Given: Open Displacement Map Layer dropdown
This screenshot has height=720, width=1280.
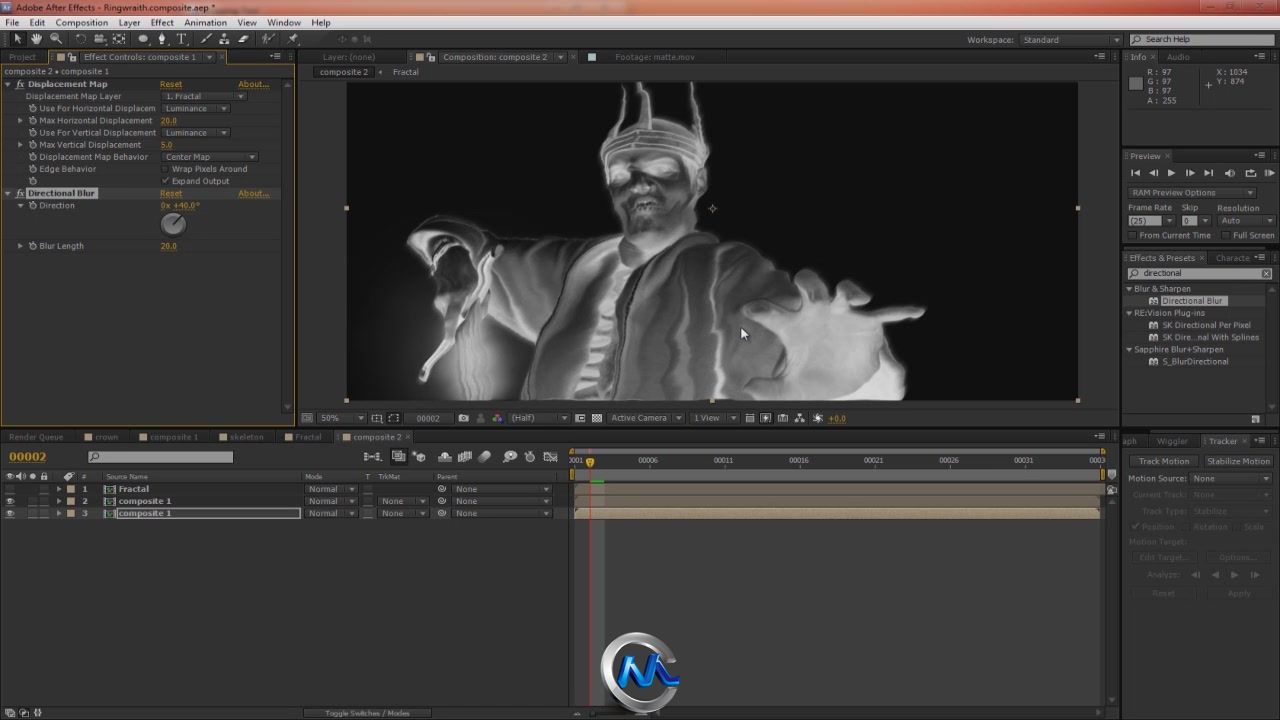Looking at the screenshot, I should (204, 96).
